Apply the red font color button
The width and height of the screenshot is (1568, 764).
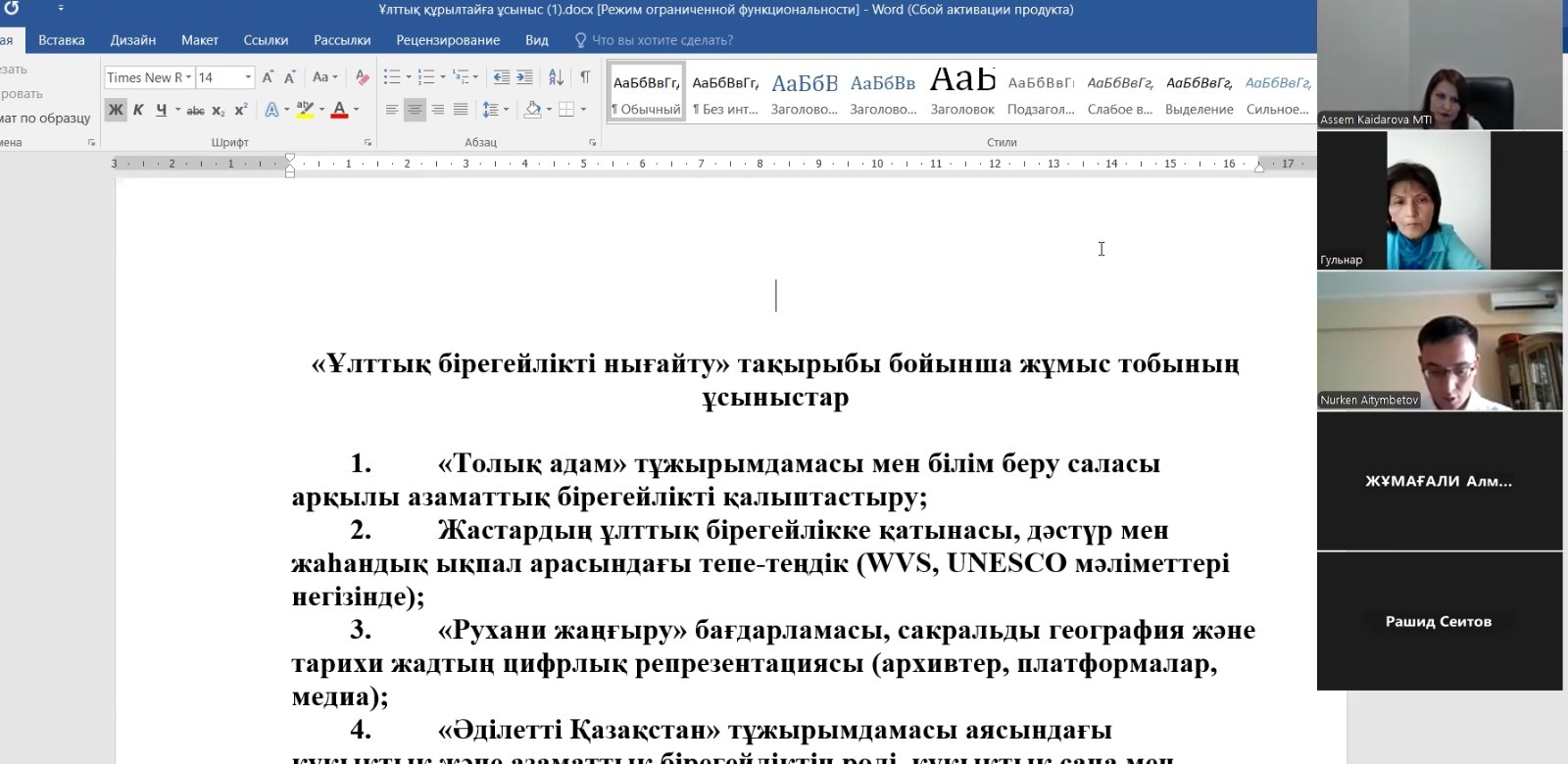pyautogui.click(x=339, y=110)
